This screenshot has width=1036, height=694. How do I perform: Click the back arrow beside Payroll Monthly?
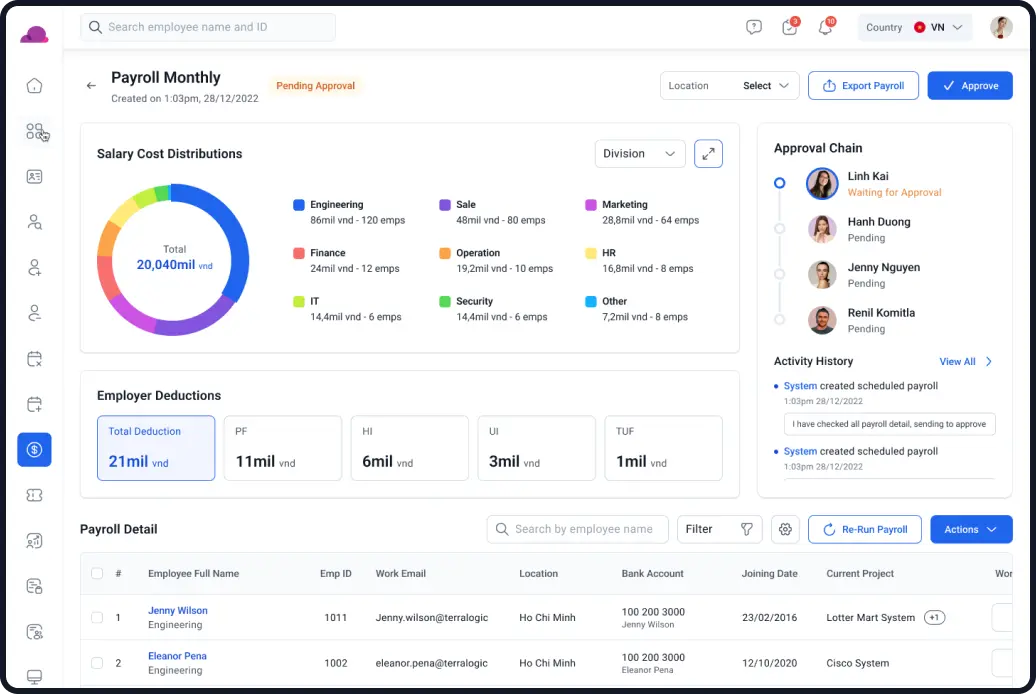(91, 85)
